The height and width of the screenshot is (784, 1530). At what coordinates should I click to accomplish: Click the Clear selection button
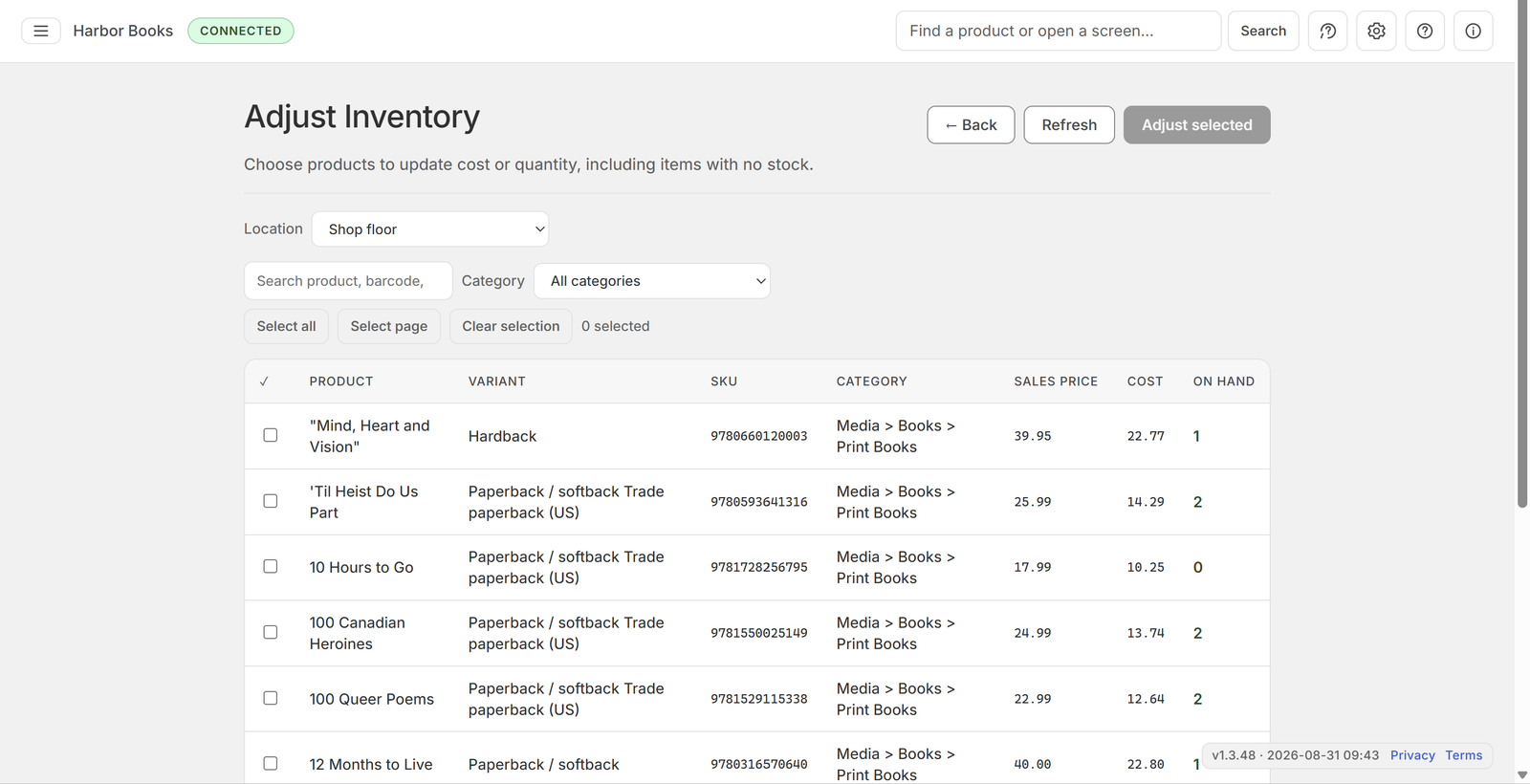coord(511,326)
